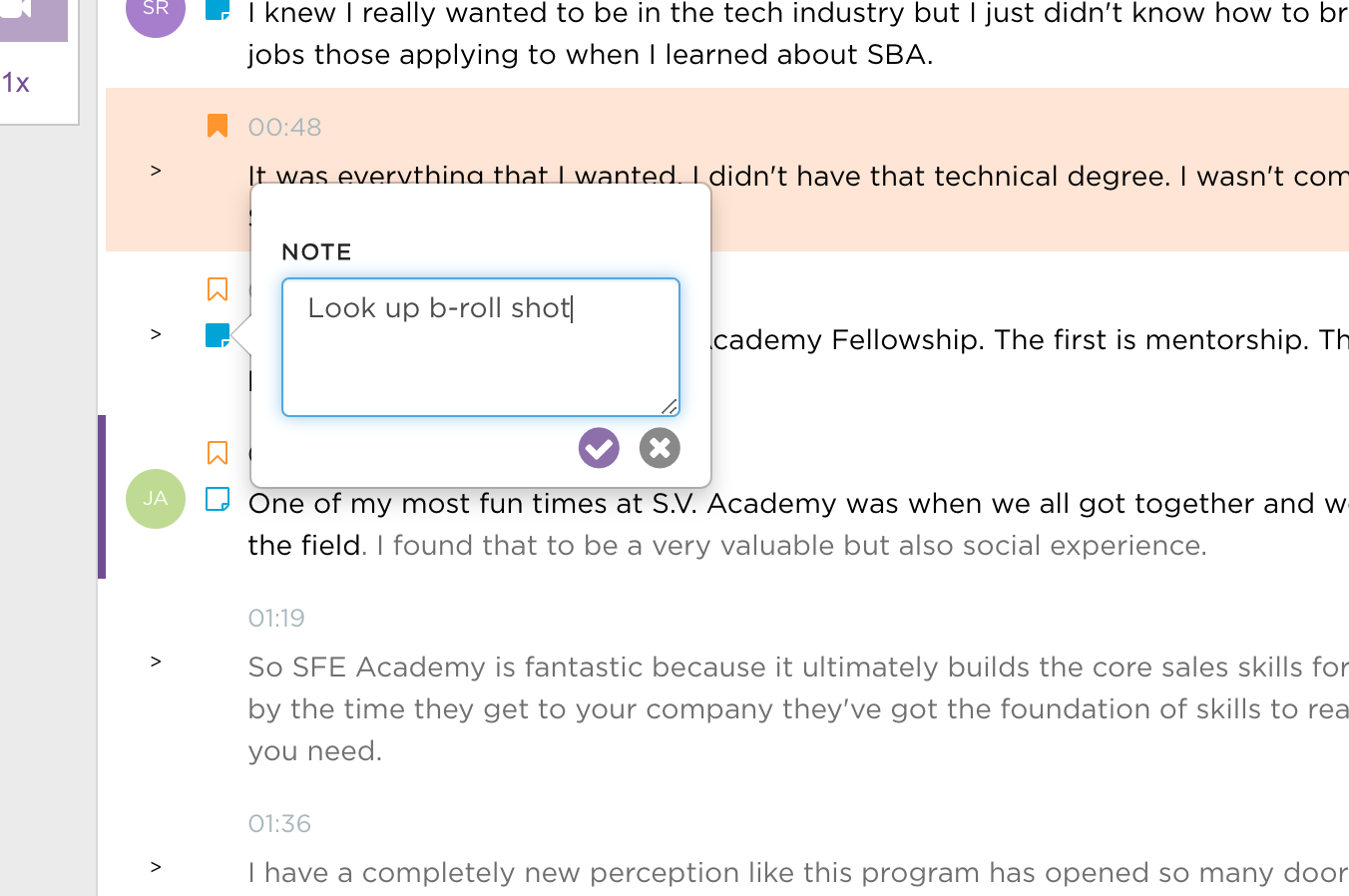The height and width of the screenshot is (896, 1349).
Task: Cancel the note with the gray X
Action: (x=660, y=448)
